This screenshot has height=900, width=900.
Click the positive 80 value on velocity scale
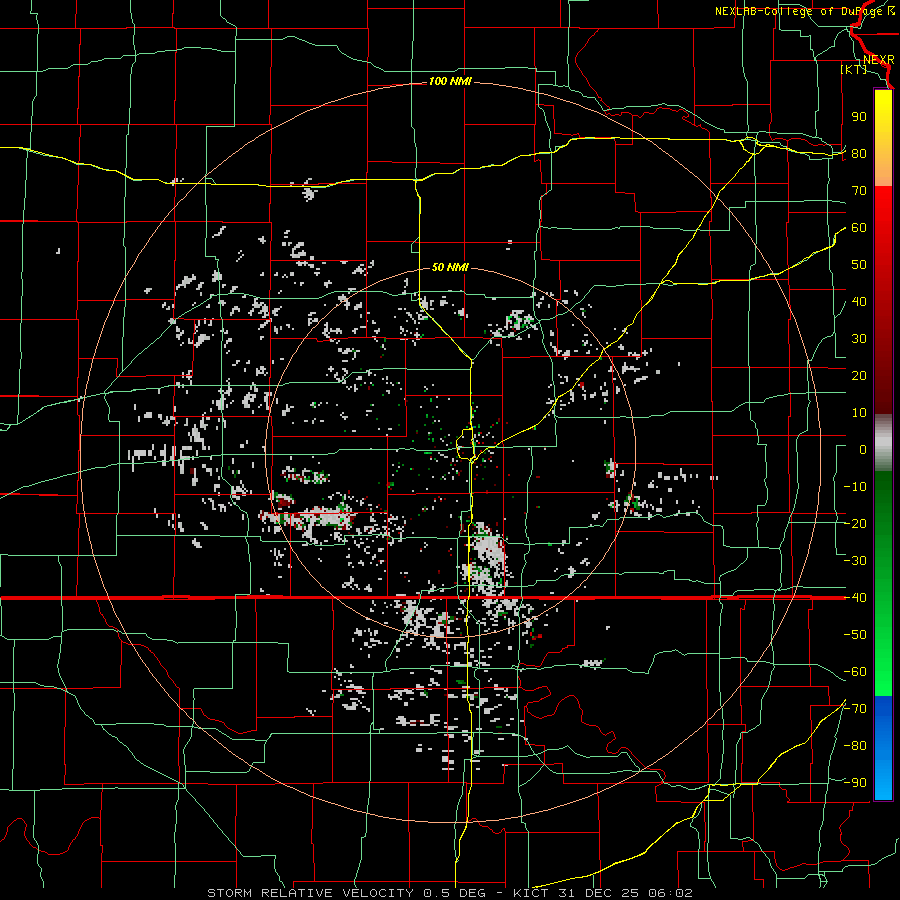(x=859, y=154)
